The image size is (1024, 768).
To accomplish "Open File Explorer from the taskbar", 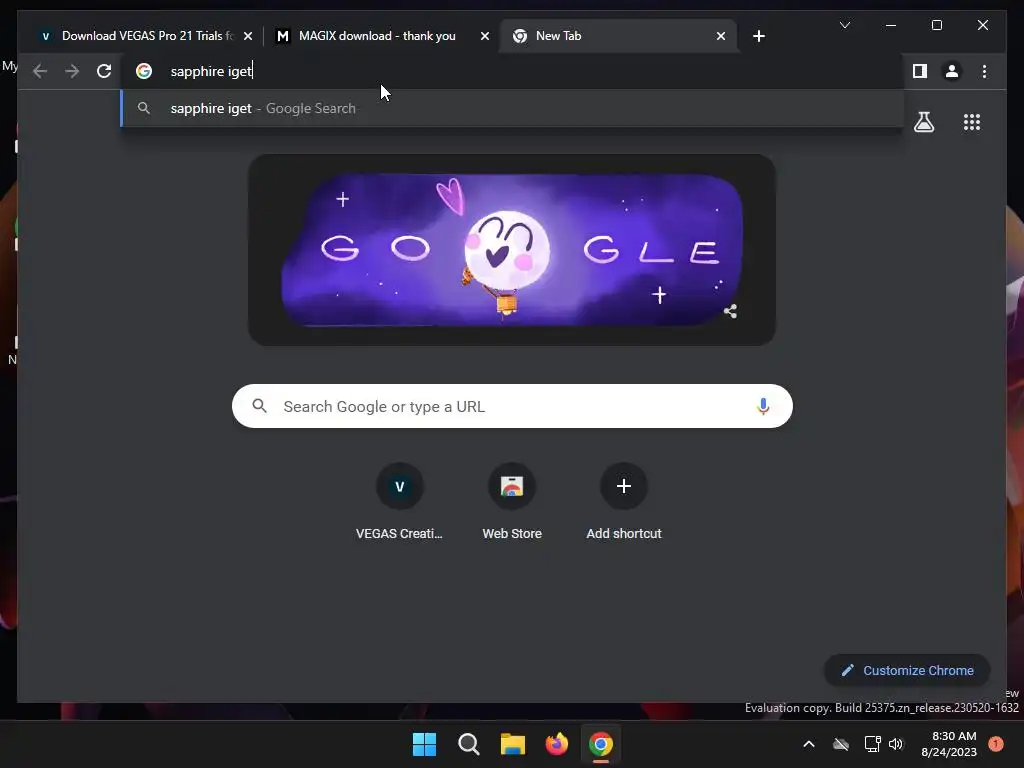I will point(513,744).
